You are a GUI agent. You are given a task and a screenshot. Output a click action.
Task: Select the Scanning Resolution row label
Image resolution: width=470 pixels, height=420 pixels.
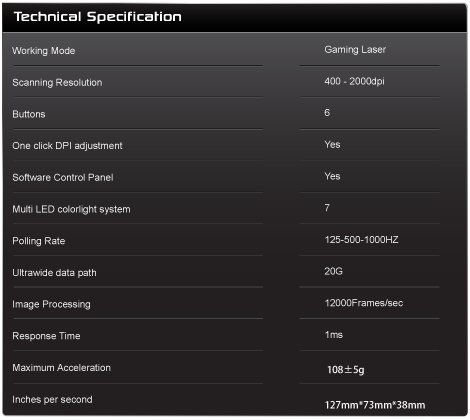(57, 82)
